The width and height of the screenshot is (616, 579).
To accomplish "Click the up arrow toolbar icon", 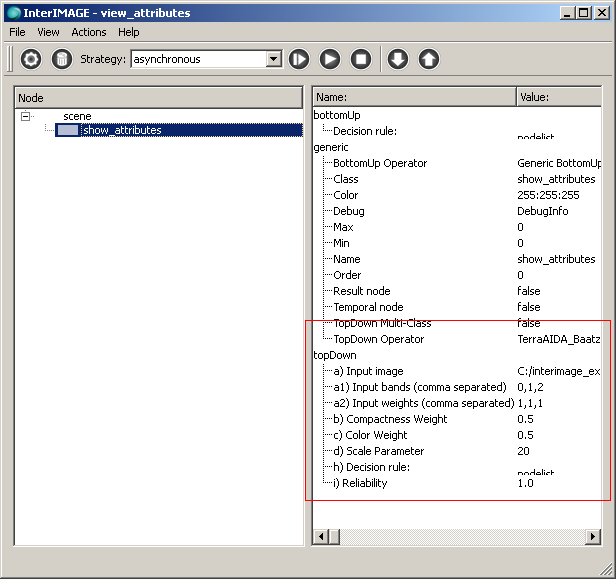I will [428, 59].
